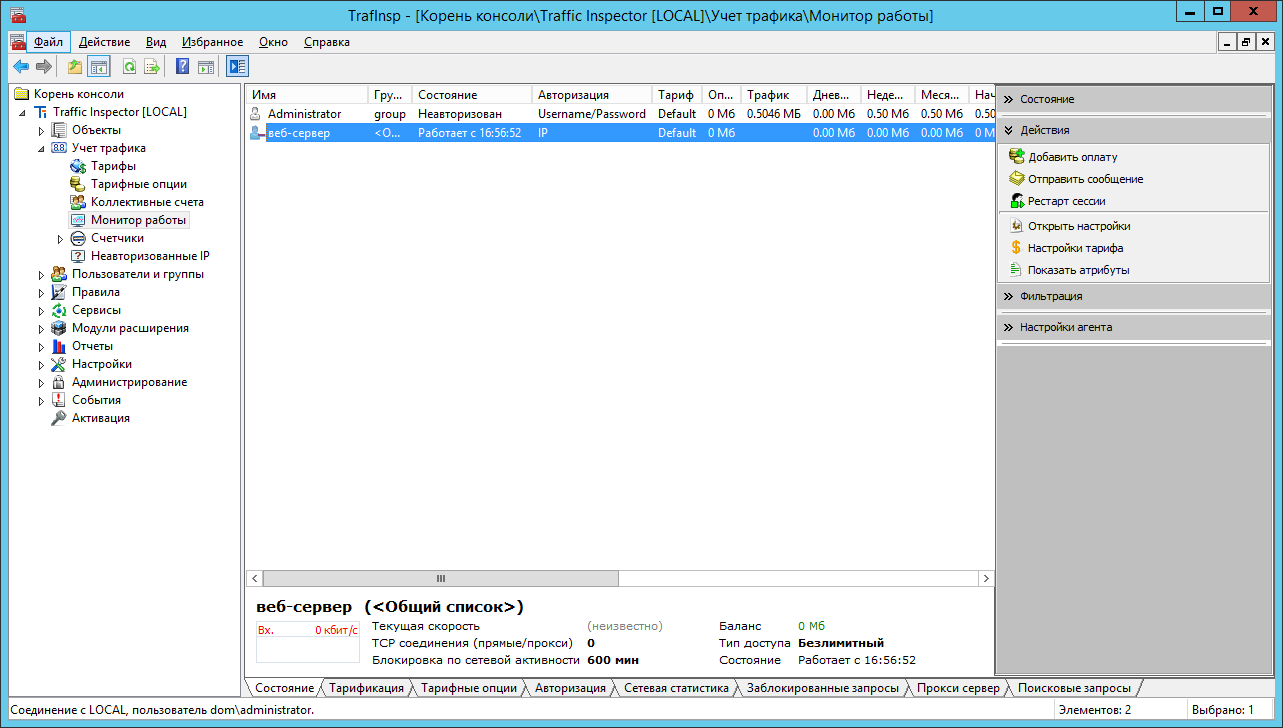This screenshot has width=1283, height=728.
Task: Click the Открыть настройки icon
Action: pyautogui.click(x=1016, y=226)
